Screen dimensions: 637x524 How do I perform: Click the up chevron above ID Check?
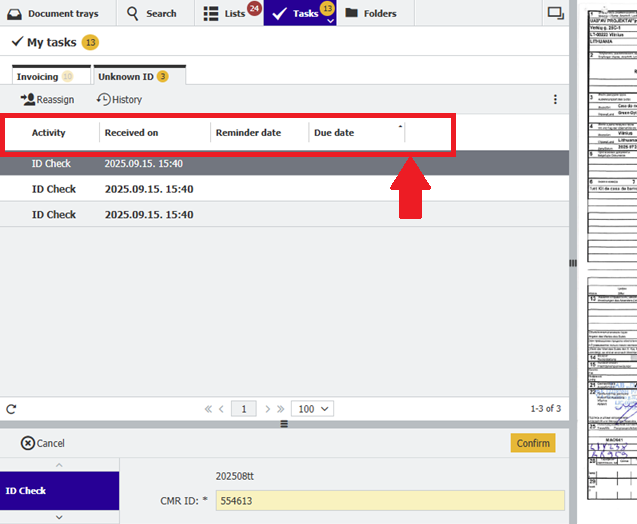(58, 465)
